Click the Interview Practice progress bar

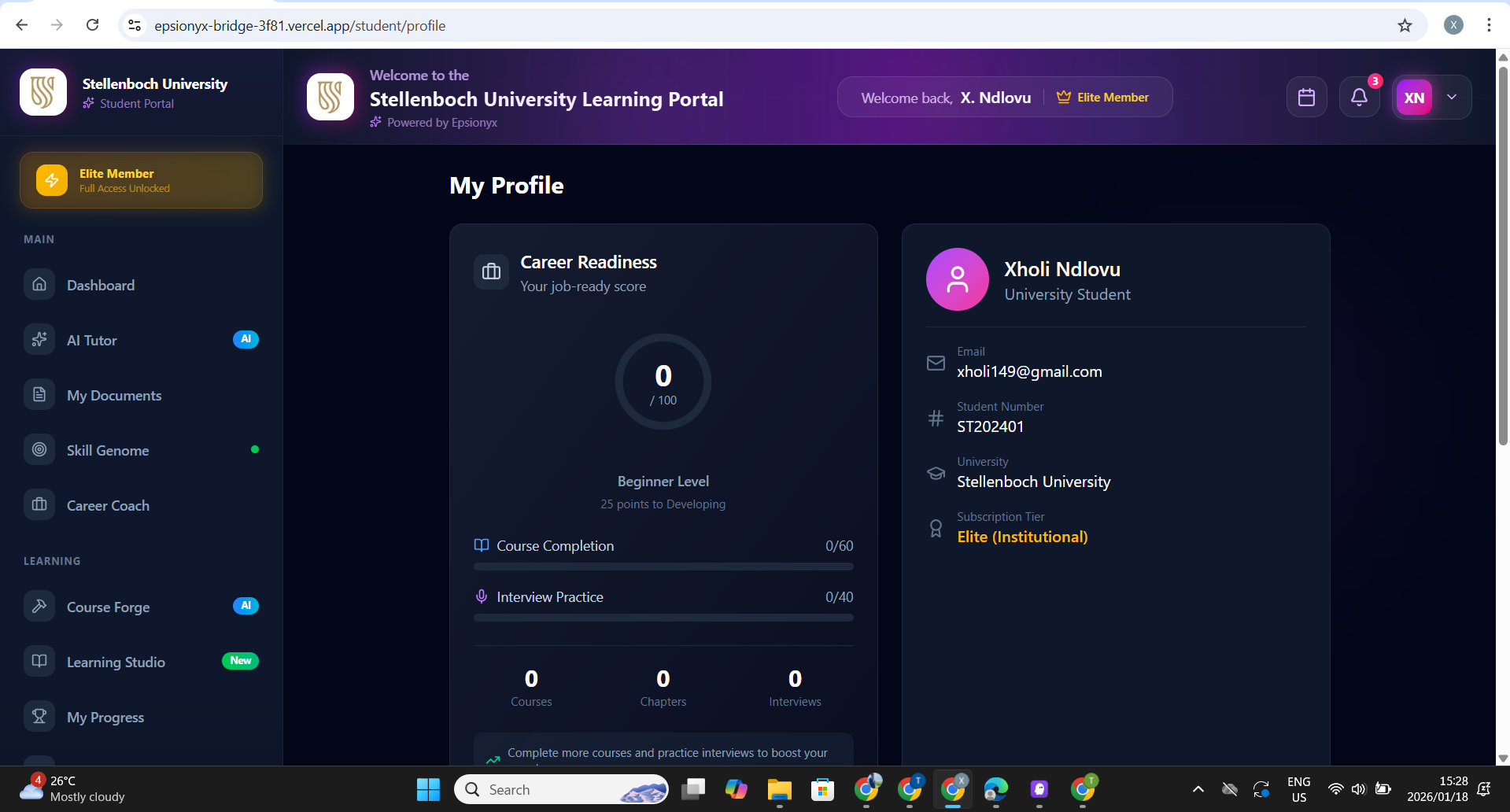663,618
